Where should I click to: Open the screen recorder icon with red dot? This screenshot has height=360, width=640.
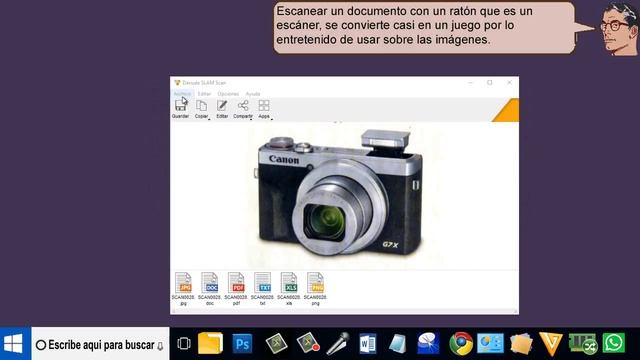pyautogui.click(x=308, y=343)
